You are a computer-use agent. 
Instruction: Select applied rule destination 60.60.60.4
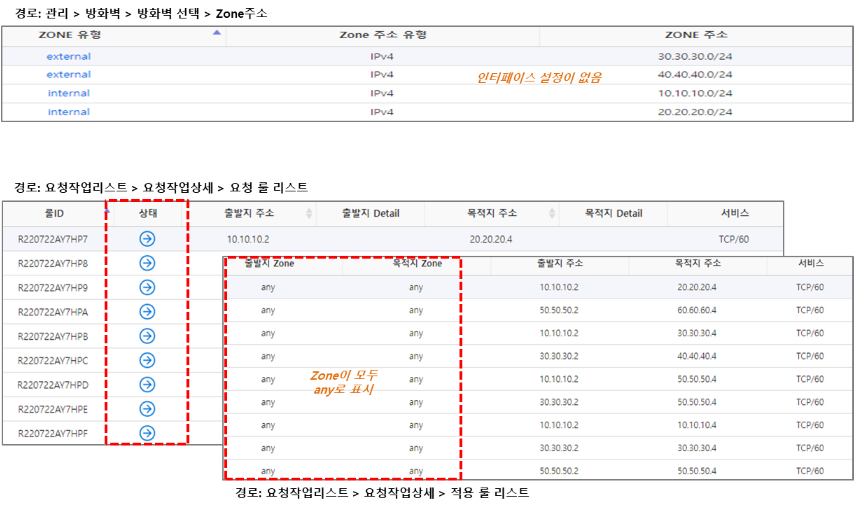(x=697, y=310)
